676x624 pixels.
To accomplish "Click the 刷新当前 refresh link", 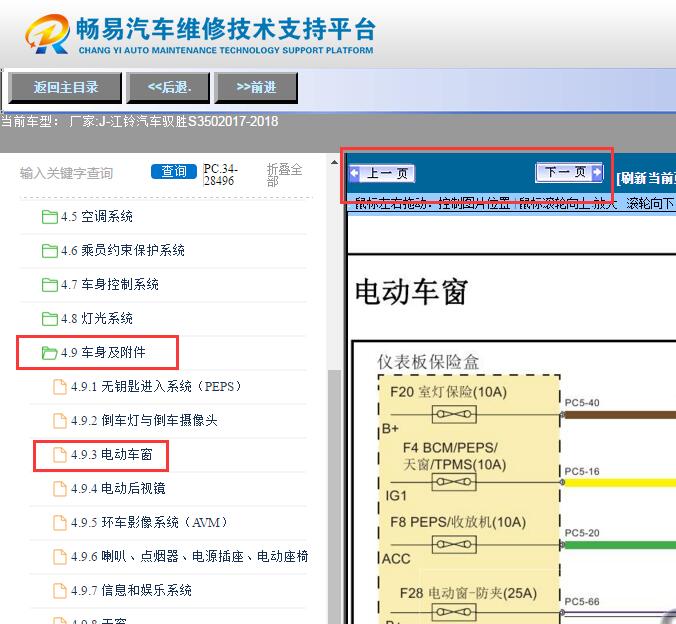I will click(x=646, y=178).
